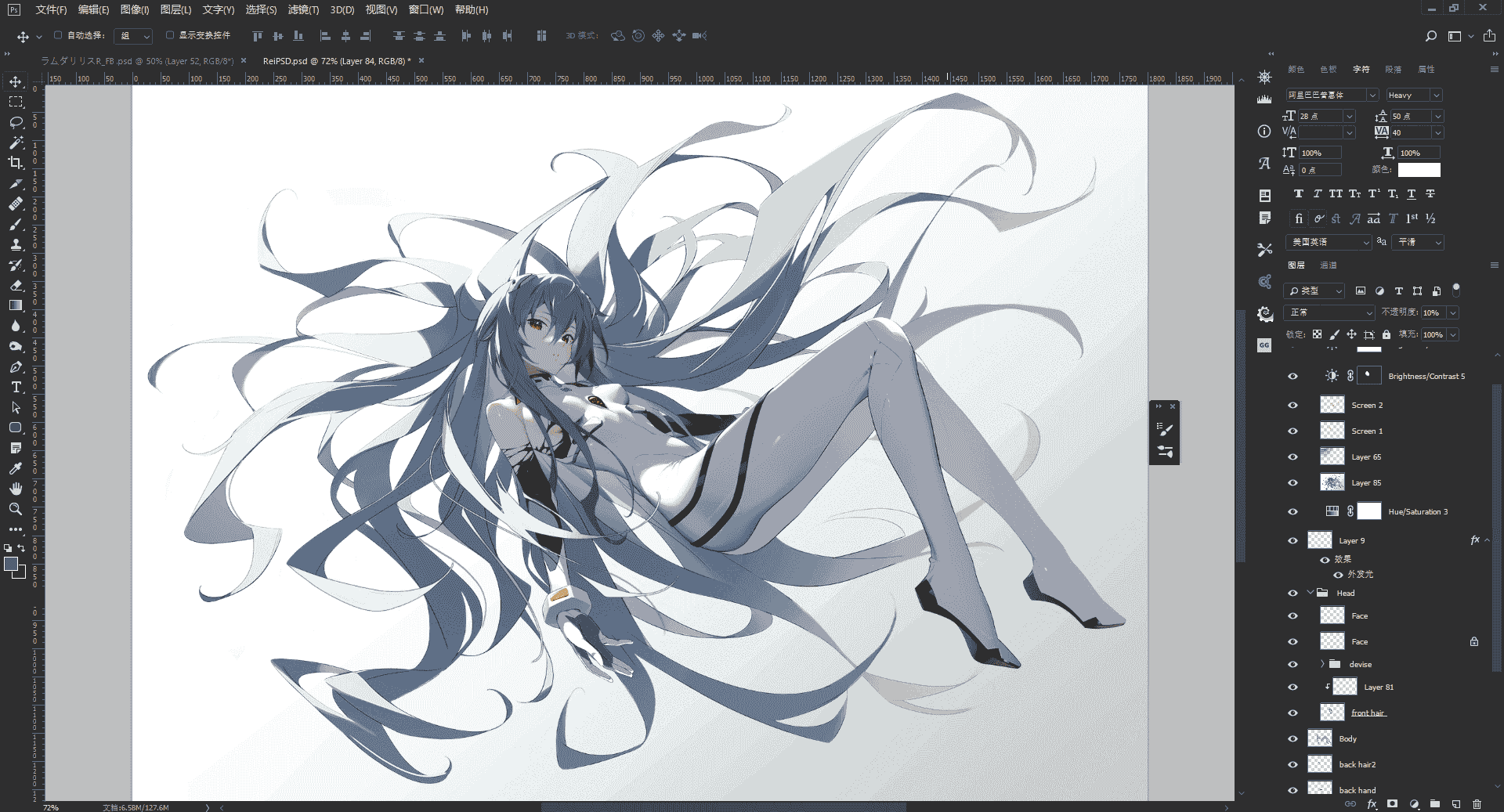Viewport: 1504px width, 812px height.
Task: Enable show transform controls checkbox
Action: pos(170,35)
